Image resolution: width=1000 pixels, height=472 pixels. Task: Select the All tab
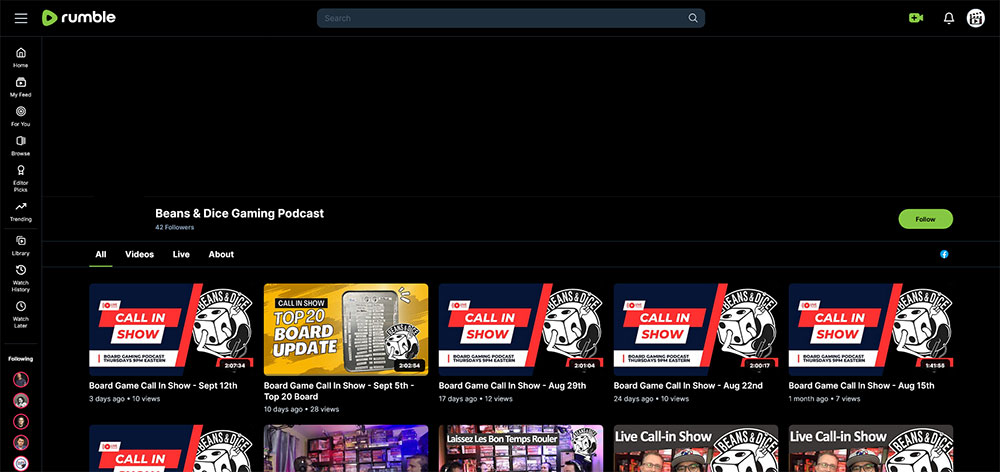point(101,254)
